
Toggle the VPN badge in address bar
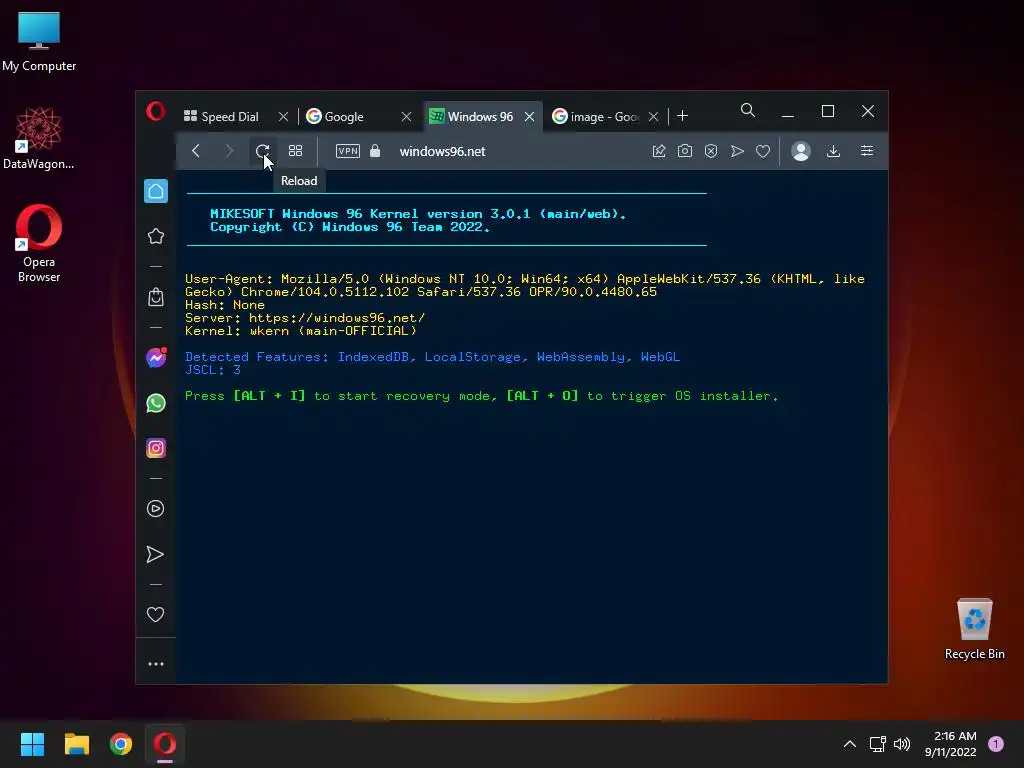click(347, 151)
